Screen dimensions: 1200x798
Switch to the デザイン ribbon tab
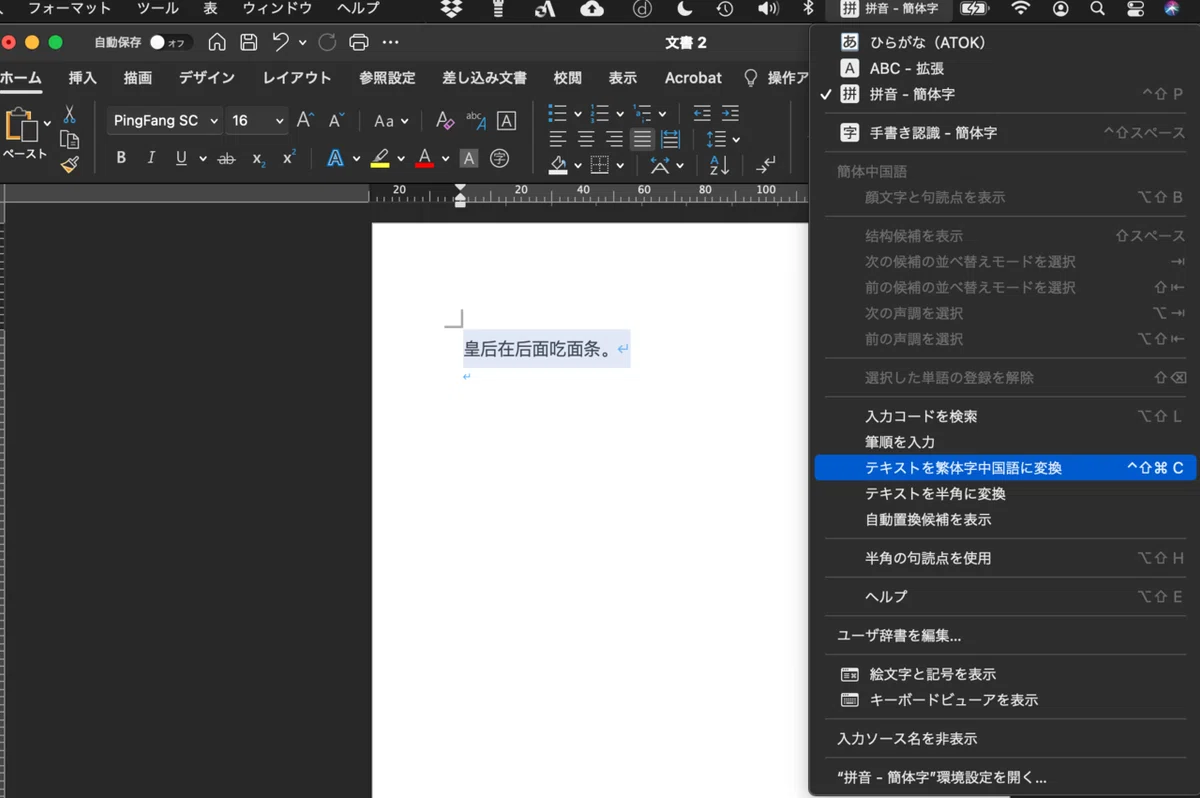pos(207,77)
